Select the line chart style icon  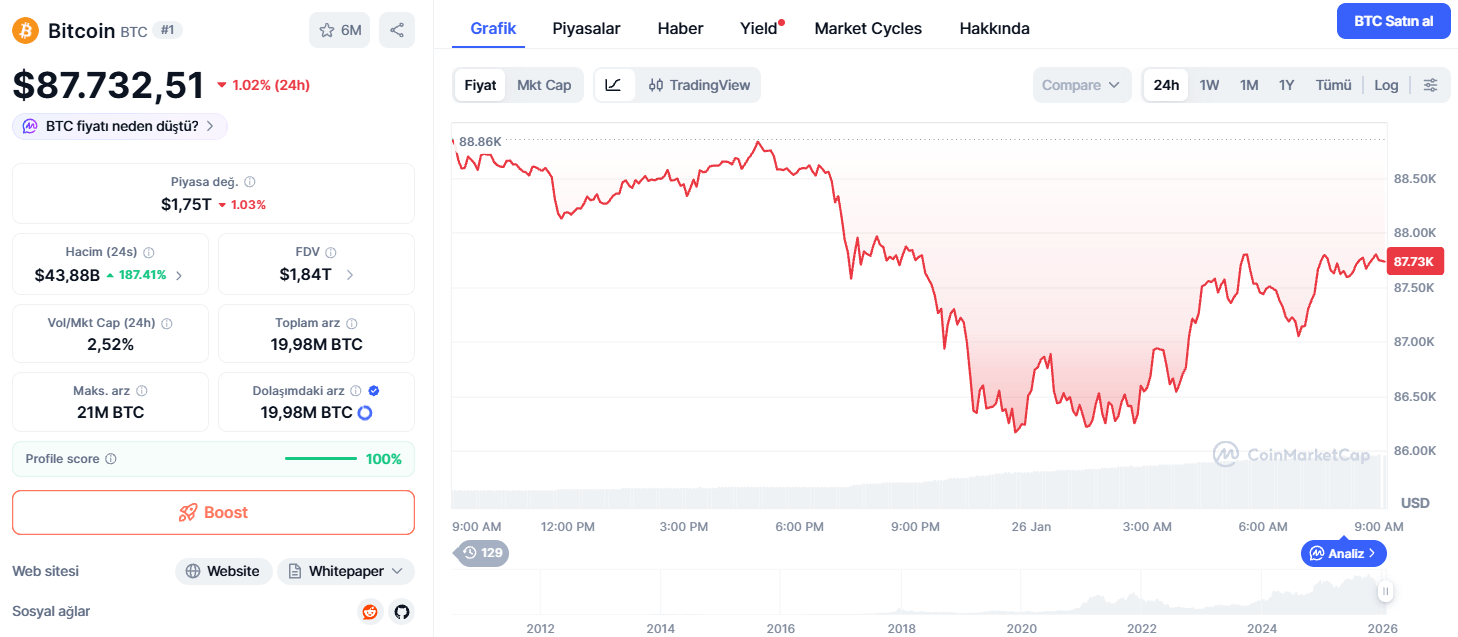pos(614,85)
